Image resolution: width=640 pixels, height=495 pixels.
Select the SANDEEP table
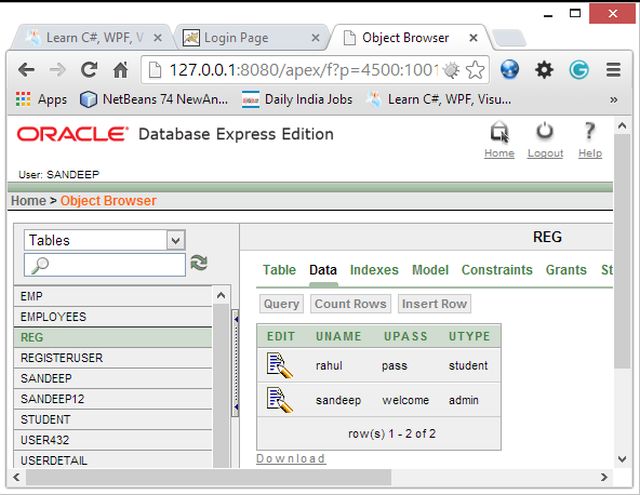point(113,378)
